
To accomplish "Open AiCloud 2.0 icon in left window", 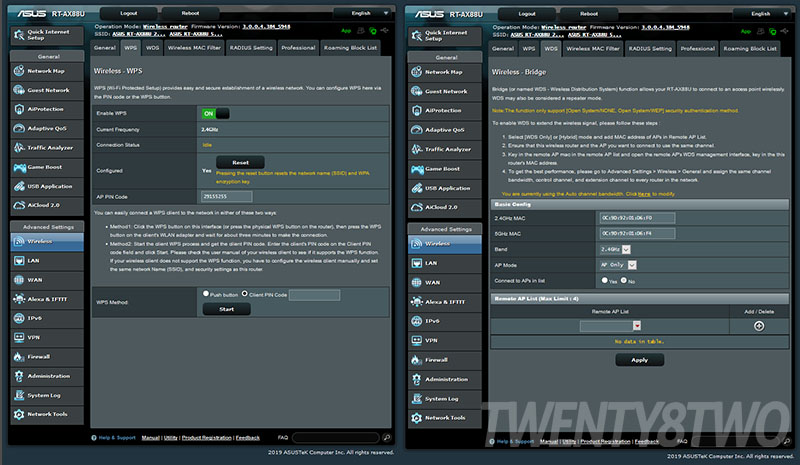I will [19, 205].
